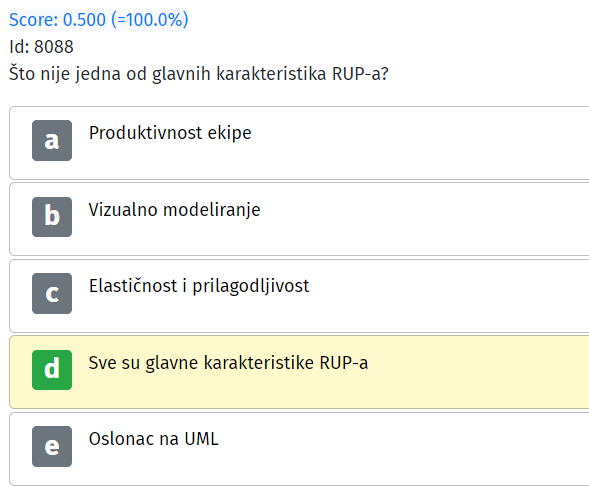Select answer badge 'a'
The height and width of the screenshot is (487, 589).
[52, 141]
